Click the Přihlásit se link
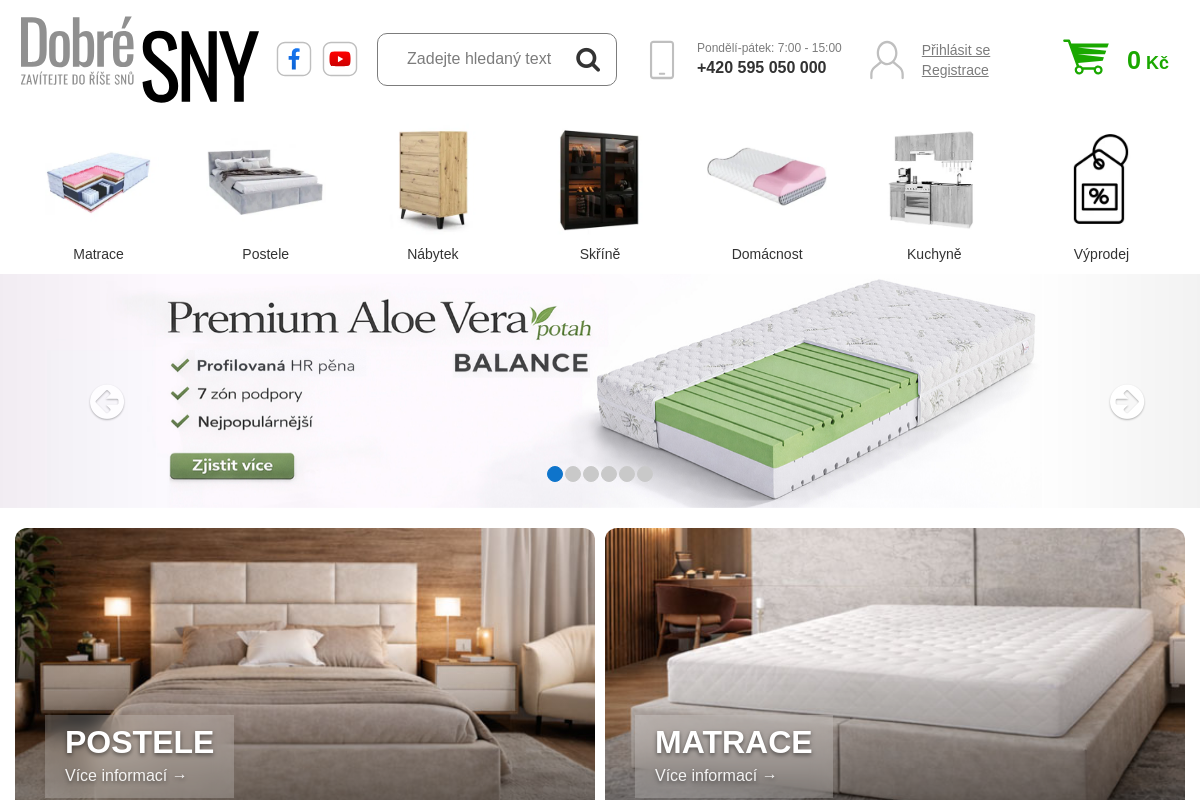The width and height of the screenshot is (1200, 800). click(956, 50)
